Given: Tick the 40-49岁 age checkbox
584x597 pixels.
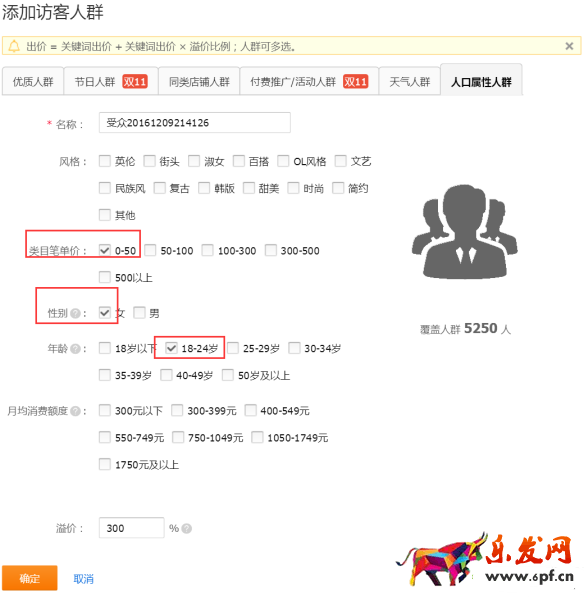Looking at the screenshot, I should 166,375.
